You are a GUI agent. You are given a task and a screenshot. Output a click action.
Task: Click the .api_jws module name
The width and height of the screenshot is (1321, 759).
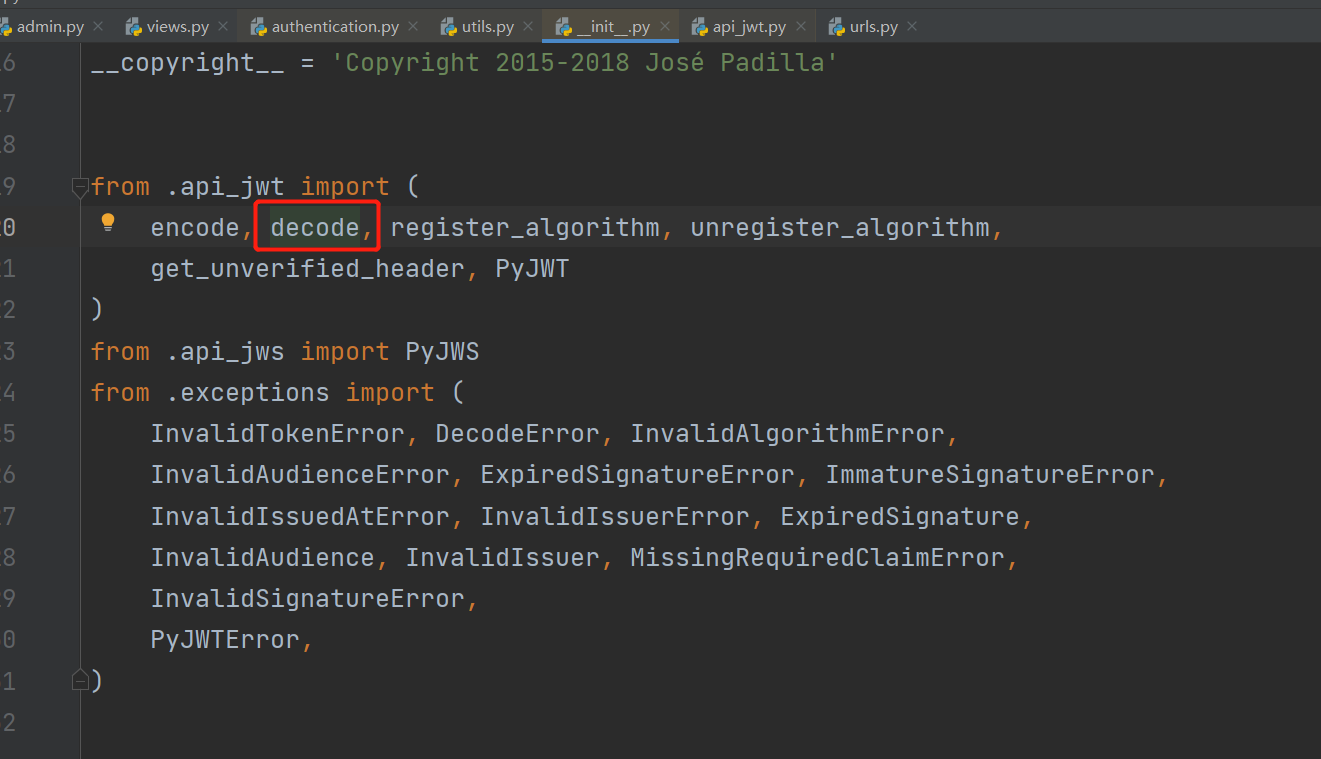(x=225, y=352)
